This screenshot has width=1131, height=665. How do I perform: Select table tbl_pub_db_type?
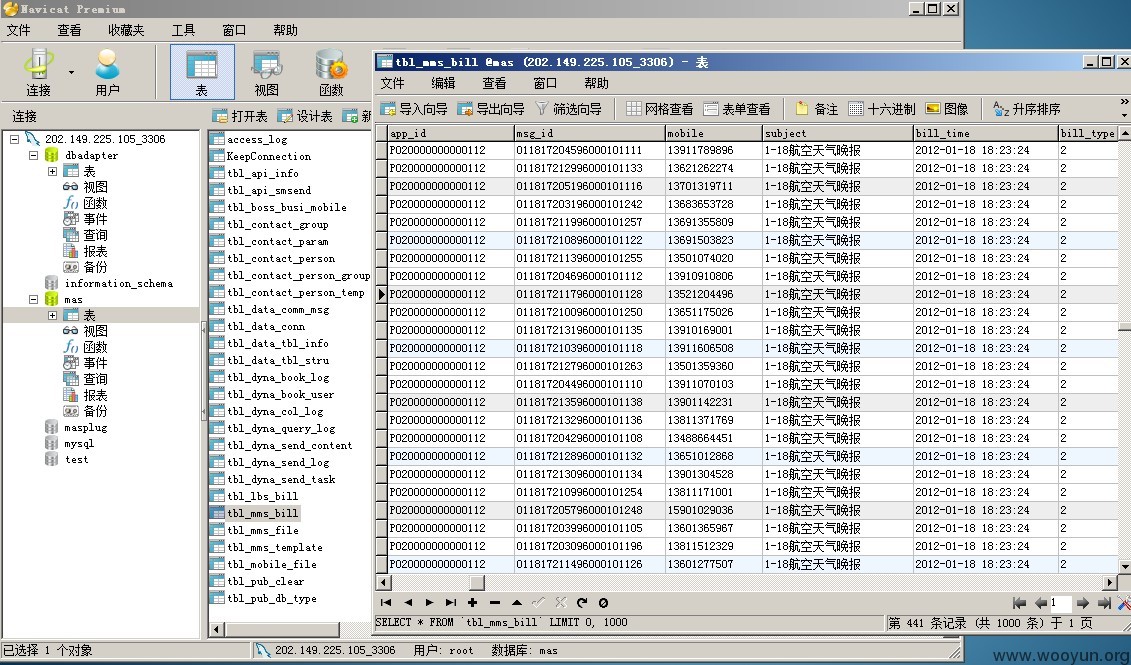click(272, 598)
